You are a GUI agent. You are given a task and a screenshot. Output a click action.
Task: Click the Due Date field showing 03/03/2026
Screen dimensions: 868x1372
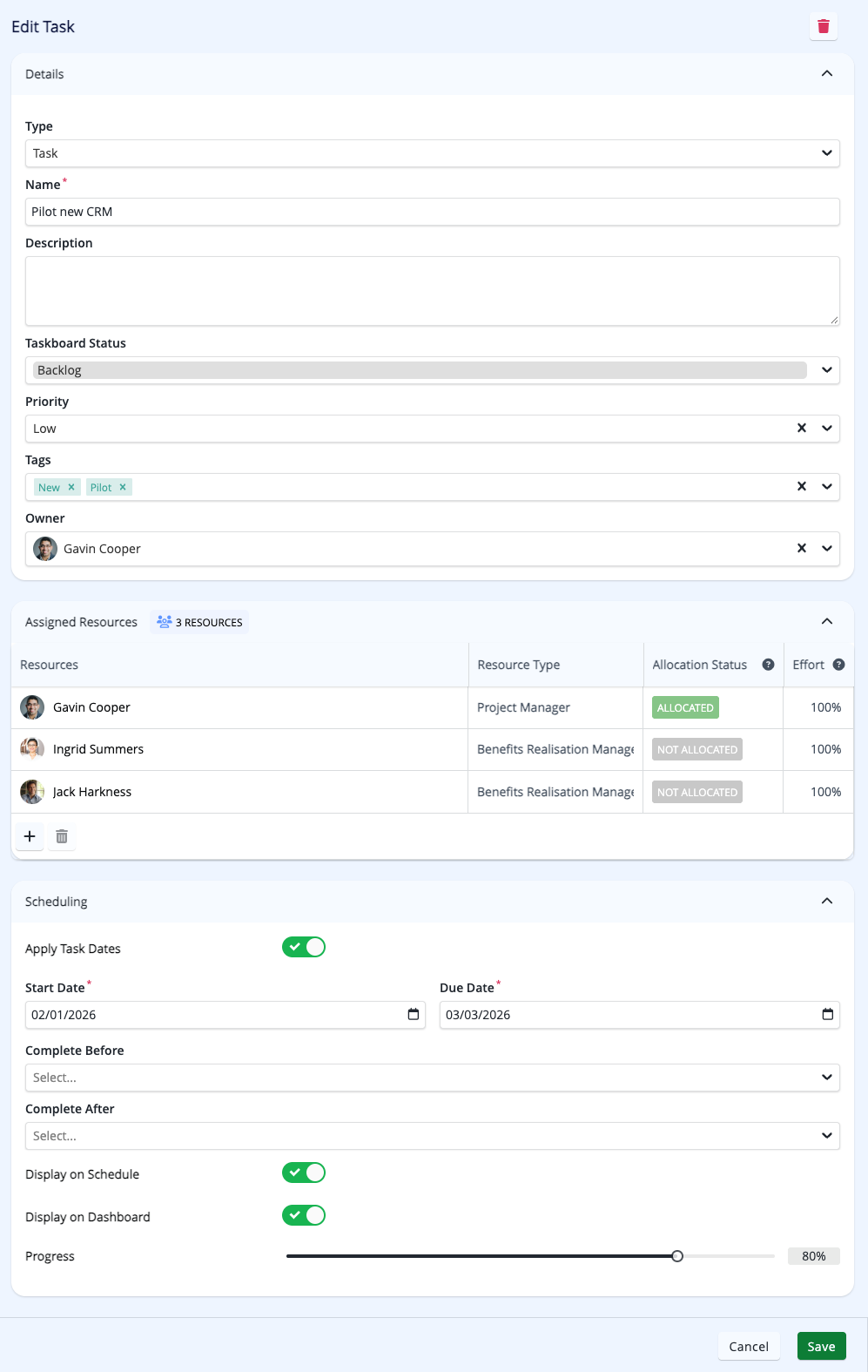(x=640, y=1015)
